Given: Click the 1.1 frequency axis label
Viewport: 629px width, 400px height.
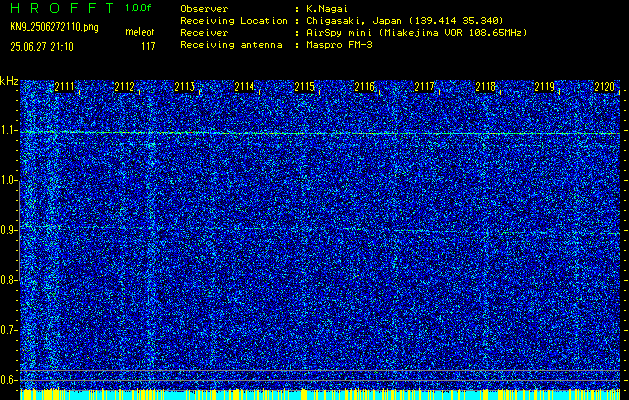Looking at the screenshot, I should 8,131.
